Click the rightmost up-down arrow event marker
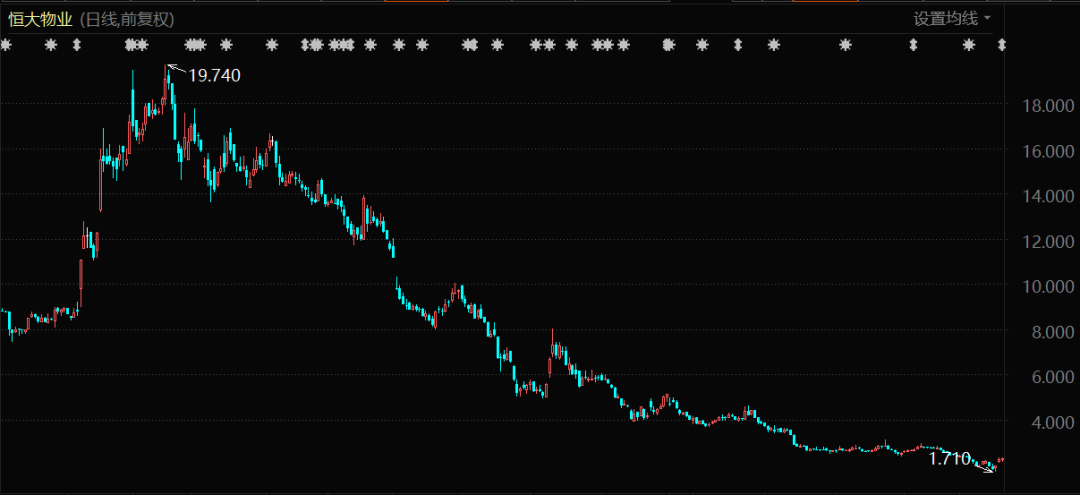 [x=1003, y=45]
